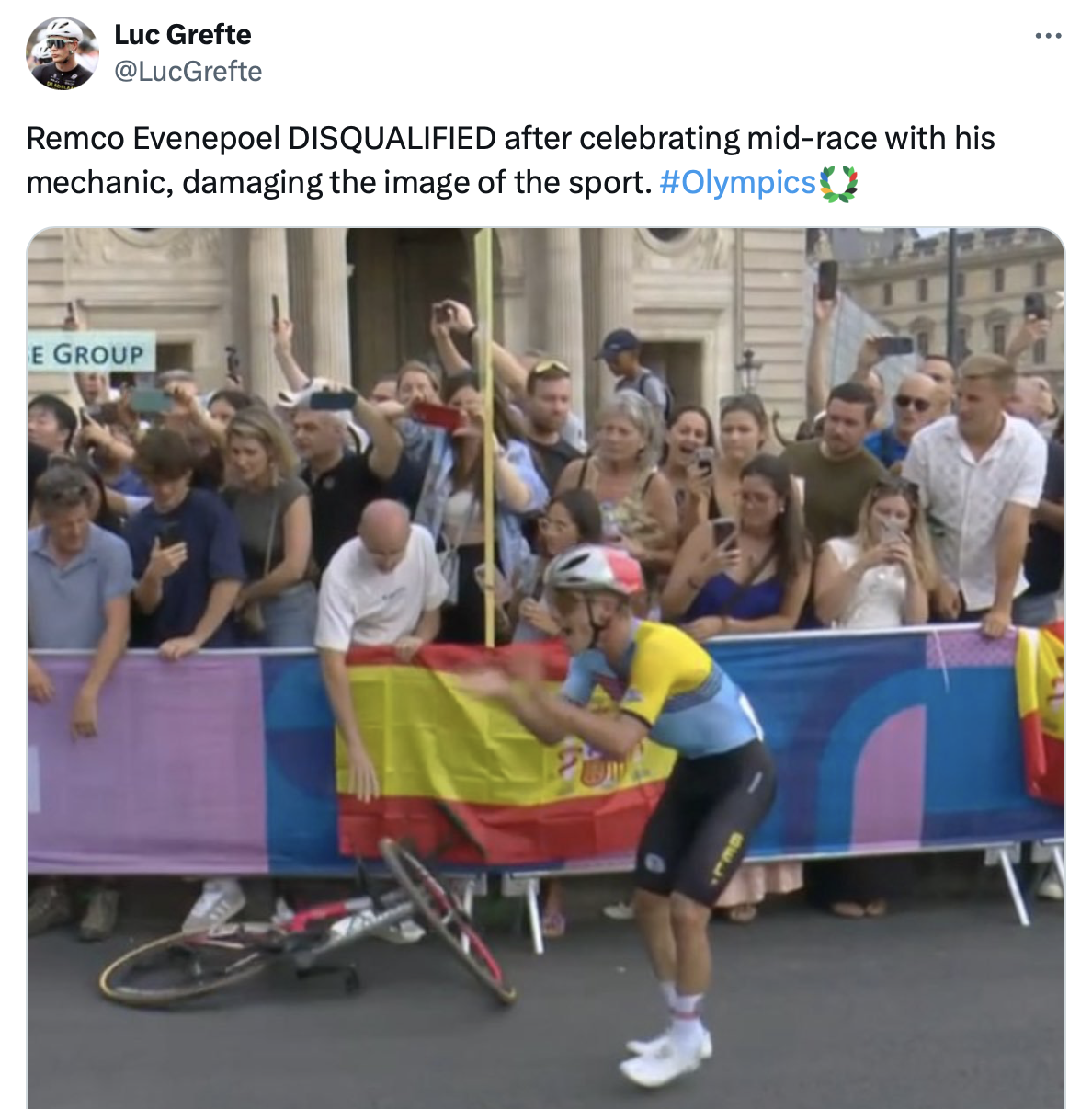Screen dimensions: 1092x1109
Task: Open the #Olympics hashtag link
Action: pos(737,182)
